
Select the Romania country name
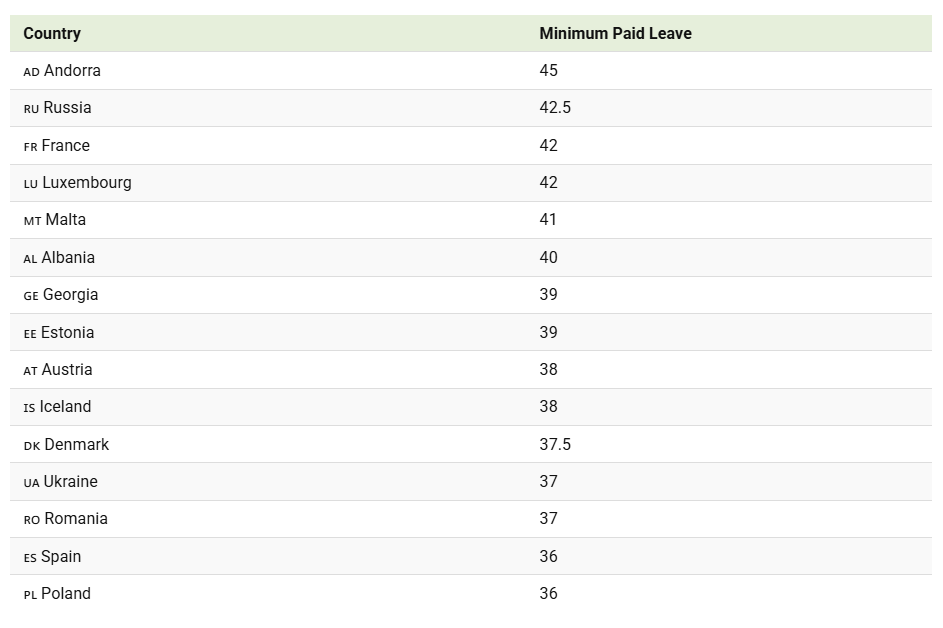[76, 519]
